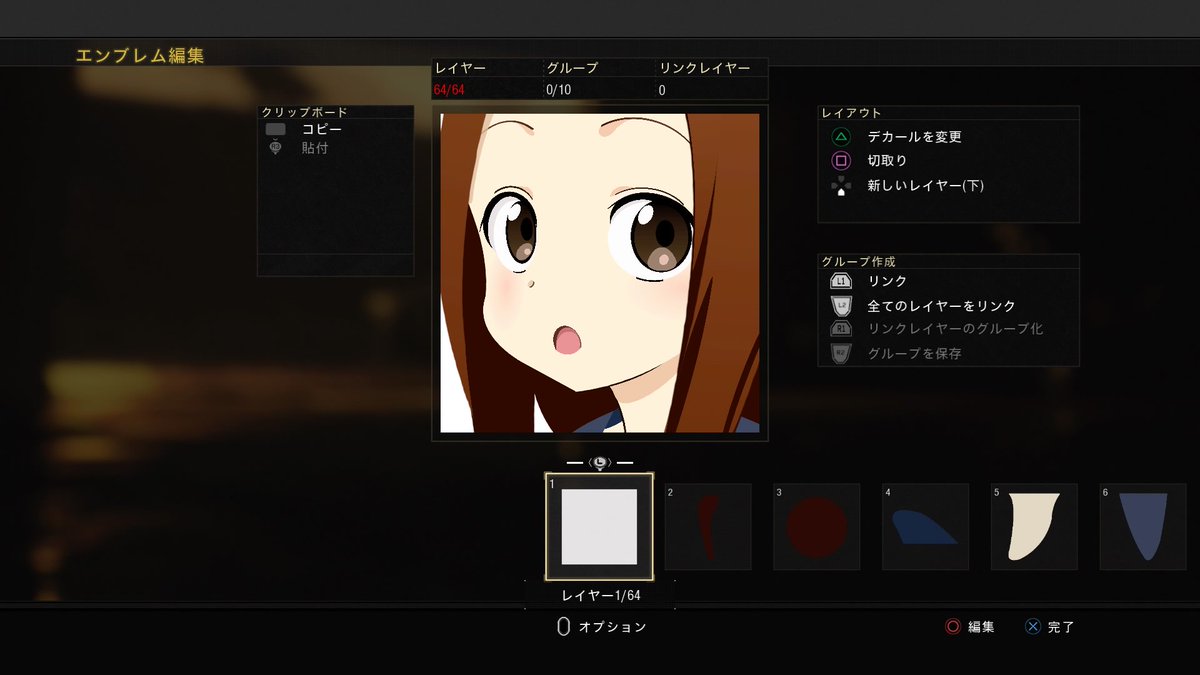This screenshot has width=1200, height=675.
Task: Click the options button icon at bottom
Action: click(x=563, y=627)
